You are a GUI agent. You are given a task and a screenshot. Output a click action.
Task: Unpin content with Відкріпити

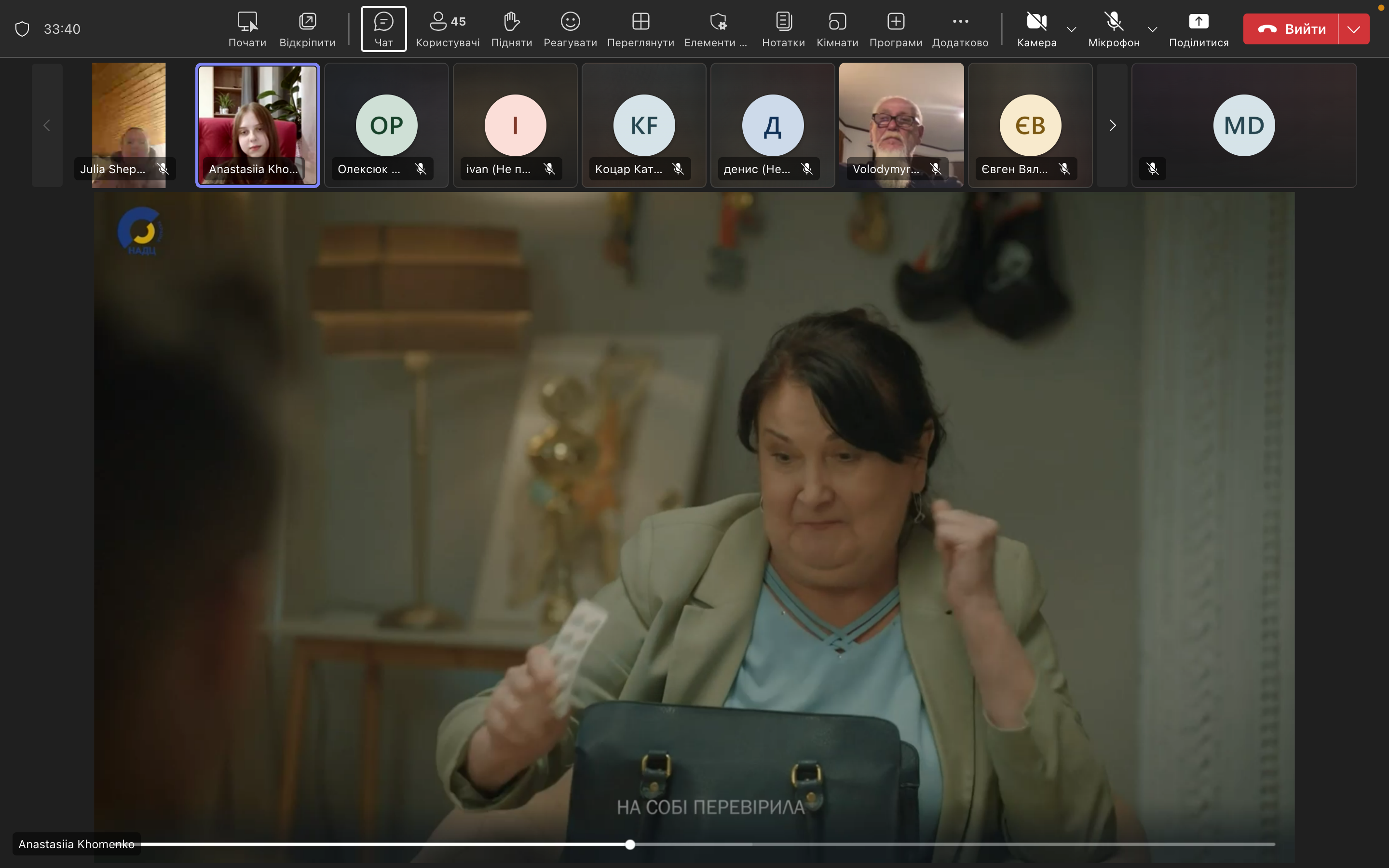pyautogui.click(x=307, y=29)
